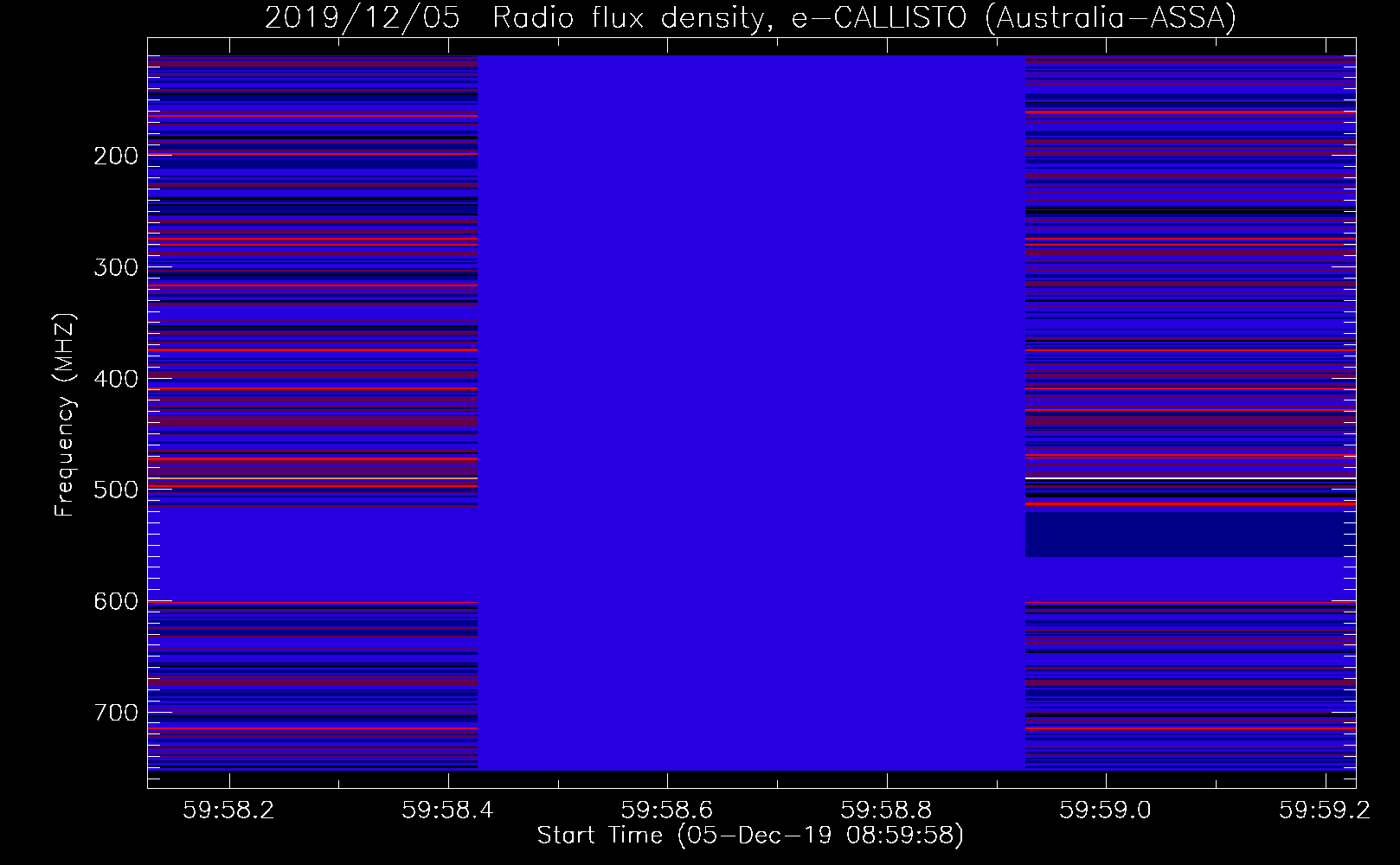This screenshot has width=1400, height=865.
Task: Select the 400 frequency tick label
Action: coord(116,379)
